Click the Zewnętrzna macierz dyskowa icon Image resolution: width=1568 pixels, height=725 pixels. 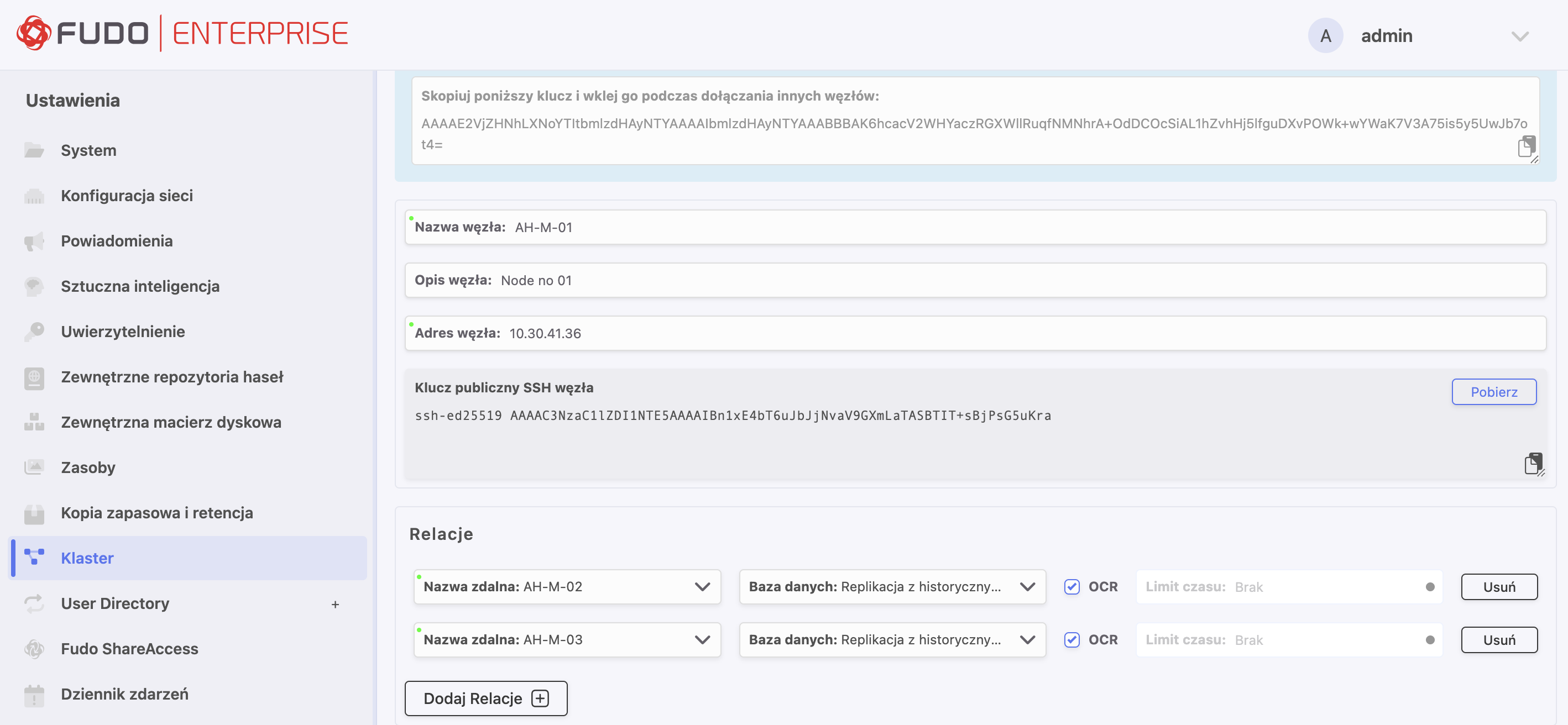pos(34,422)
